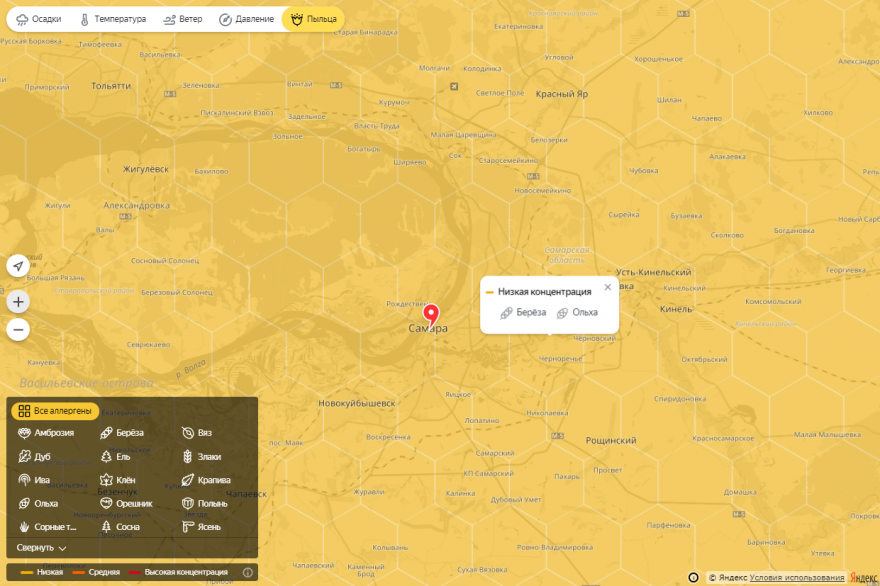Click the geolocation arrow button
Viewport: 880px width, 586px height.
[18, 266]
